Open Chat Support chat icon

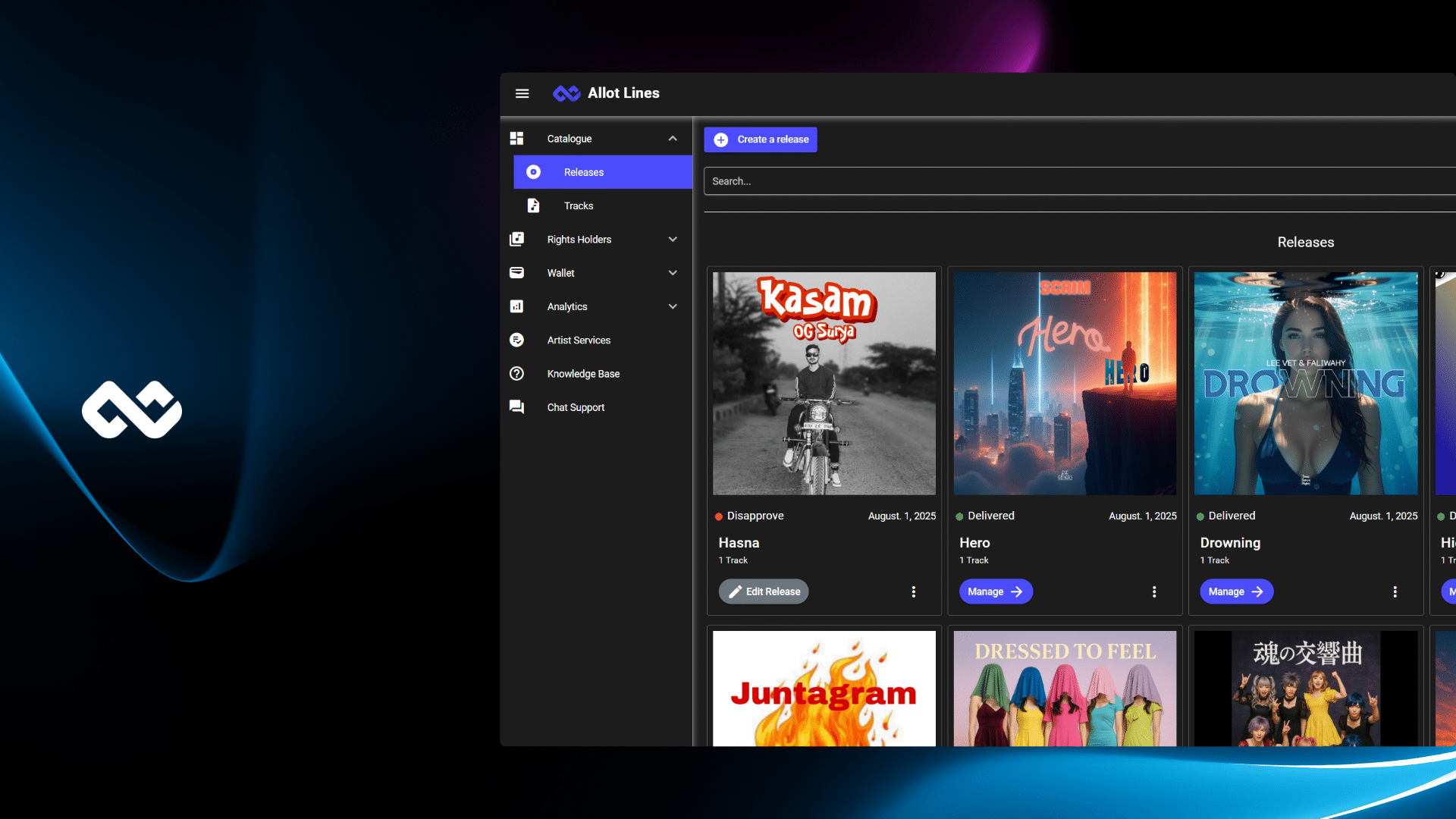coord(516,407)
